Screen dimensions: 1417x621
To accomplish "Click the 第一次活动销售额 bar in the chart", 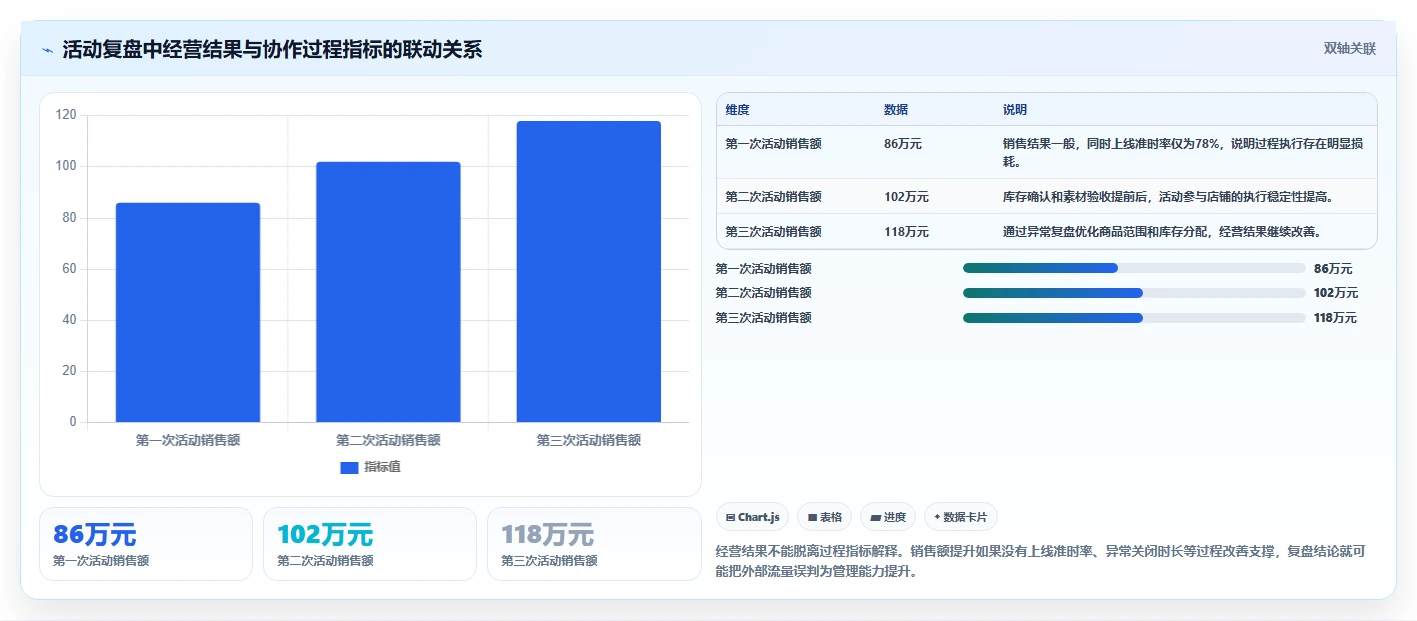I will tap(188, 312).
